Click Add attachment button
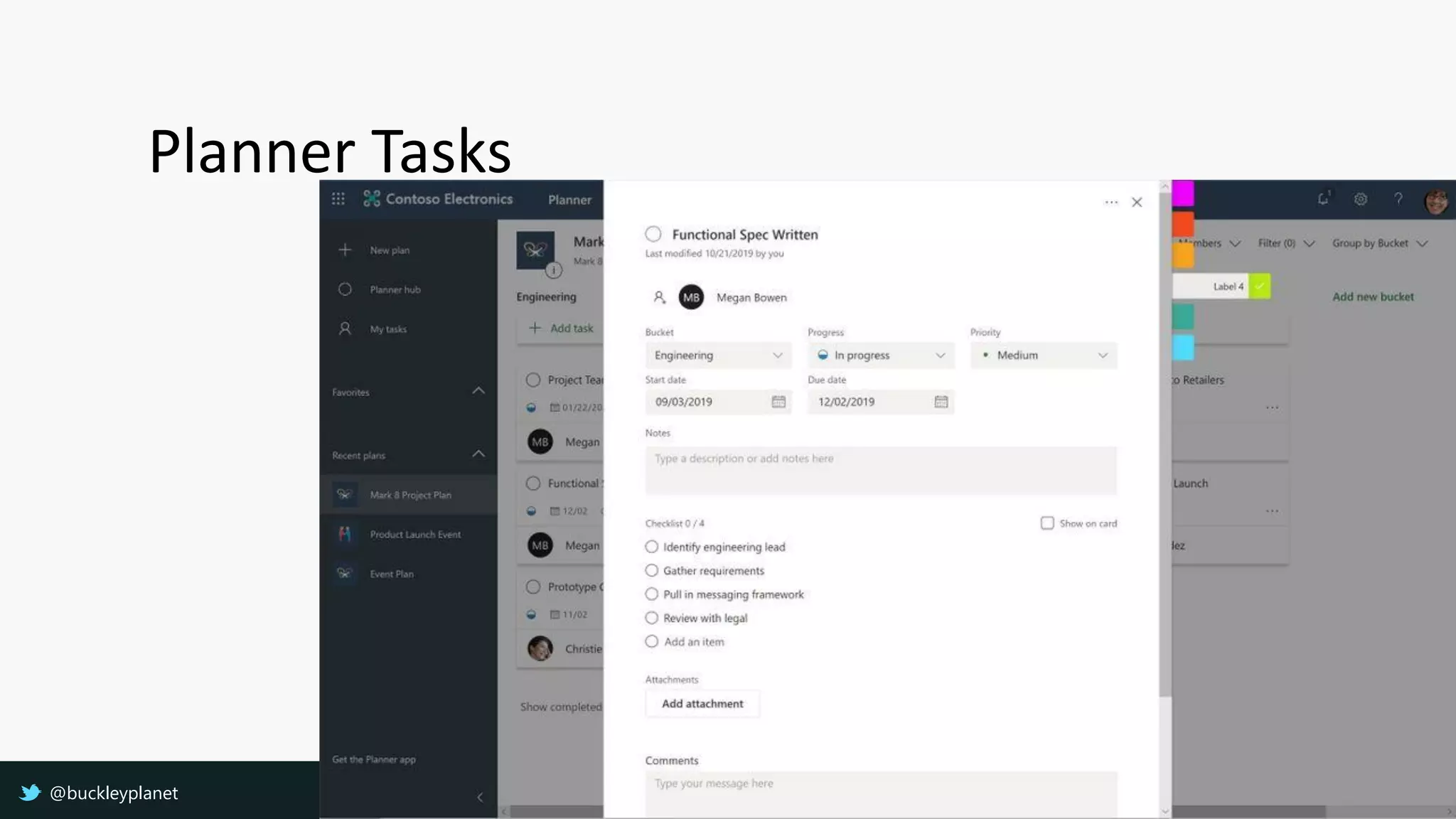Image resolution: width=1456 pixels, height=819 pixels. click(x=702, y=704)
